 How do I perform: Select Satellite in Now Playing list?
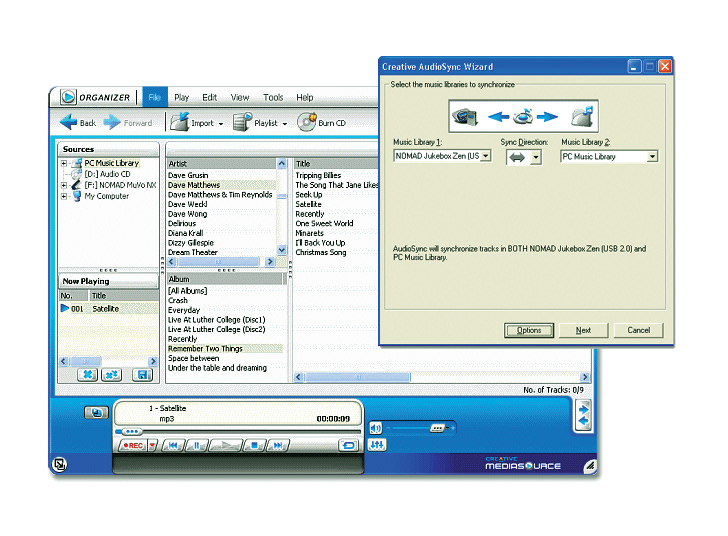pos(109,308)
